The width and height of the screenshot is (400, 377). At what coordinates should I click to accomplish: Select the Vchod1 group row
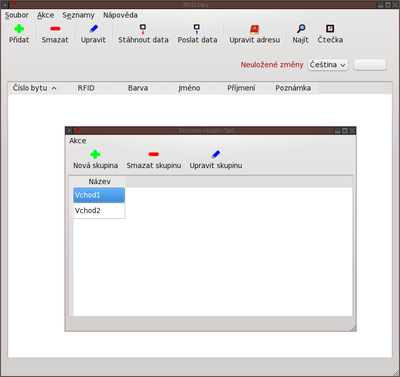coord(99,195)
